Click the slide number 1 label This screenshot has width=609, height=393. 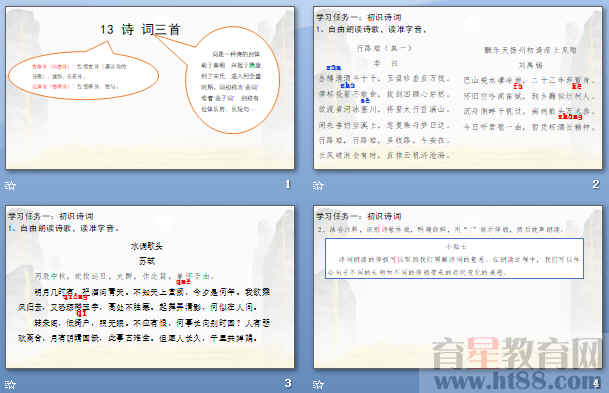pyautogui.click(x=287, y=184)
